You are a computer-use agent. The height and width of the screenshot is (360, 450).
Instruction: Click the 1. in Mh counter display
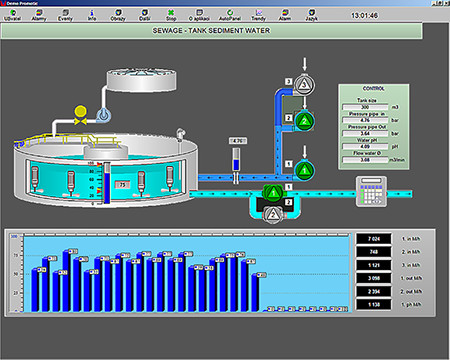click(374, 239)
